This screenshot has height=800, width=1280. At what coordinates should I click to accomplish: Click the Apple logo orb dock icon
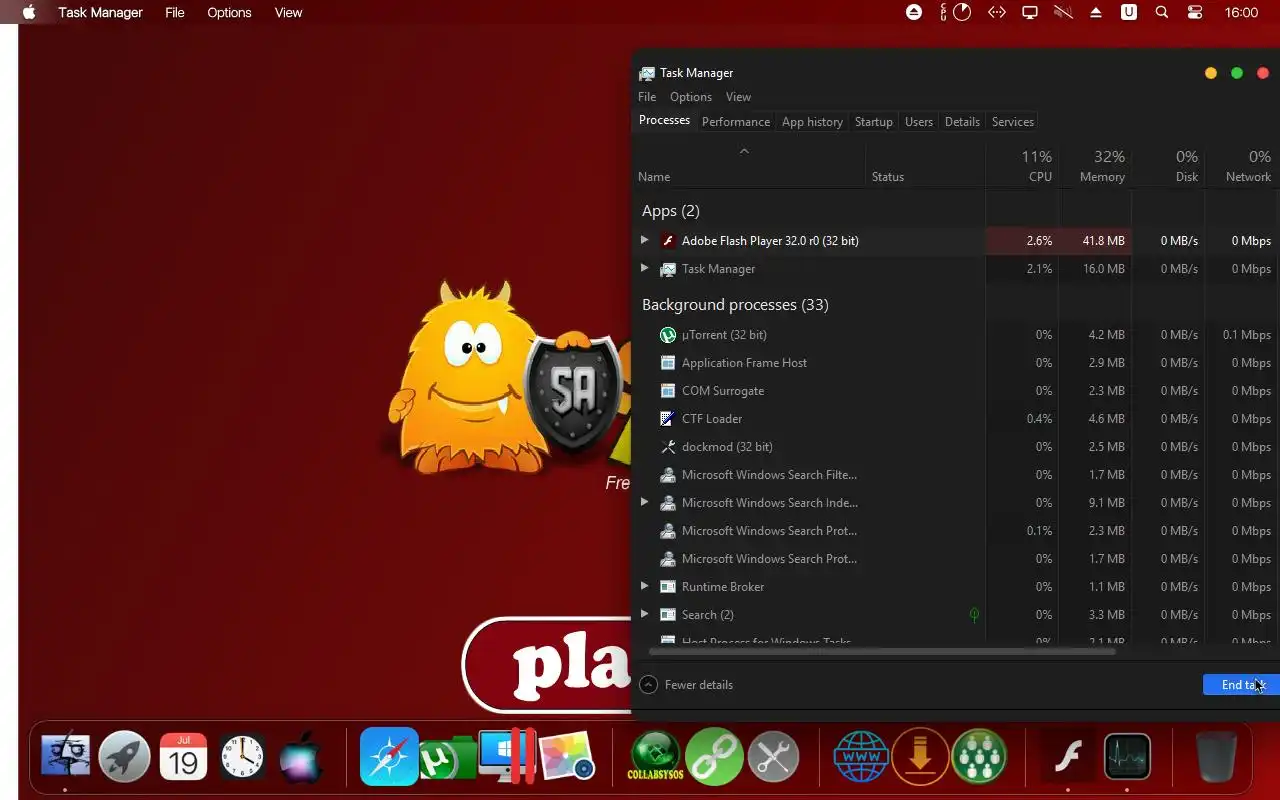point(301,756)
